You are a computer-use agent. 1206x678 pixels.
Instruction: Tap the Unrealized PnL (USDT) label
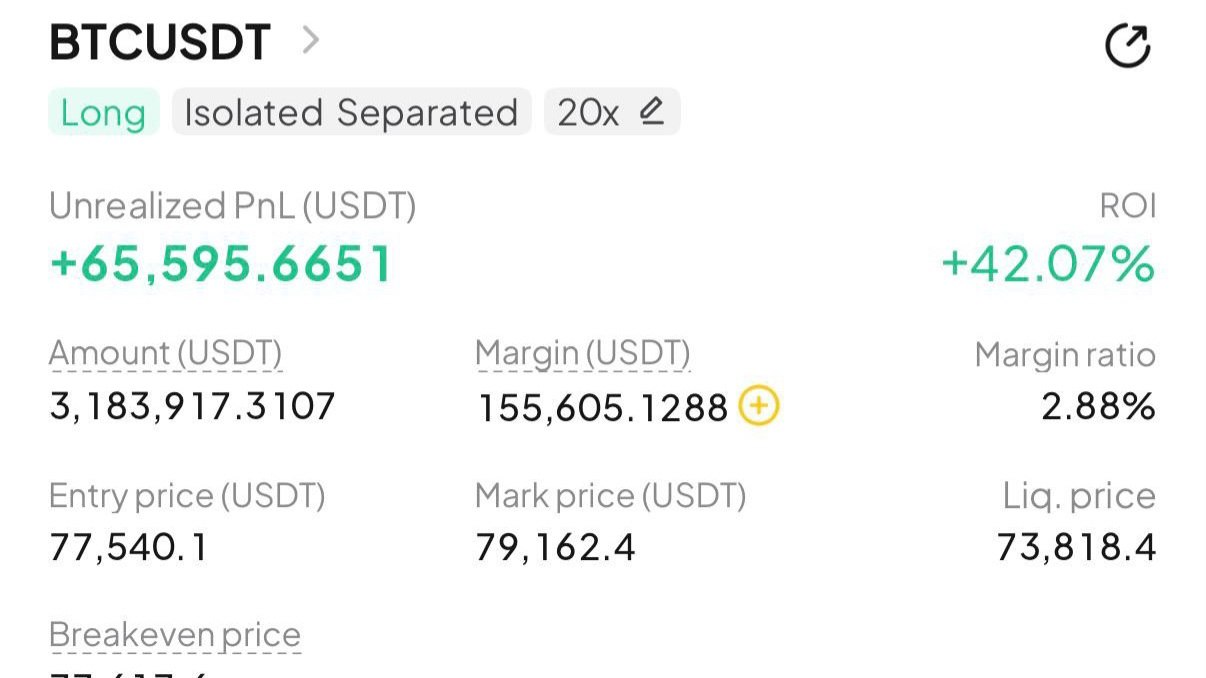click(232, 207)
